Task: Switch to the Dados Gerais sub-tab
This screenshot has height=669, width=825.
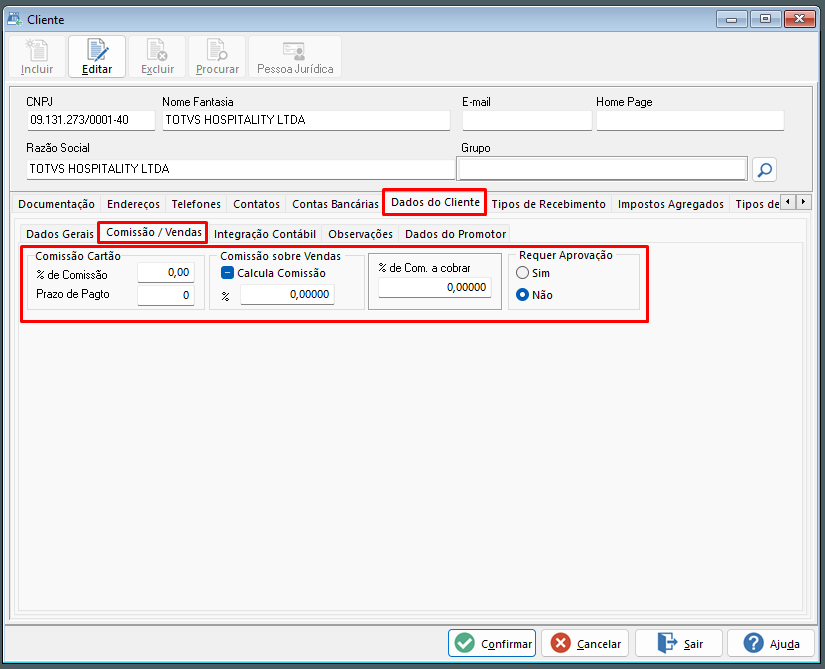Action: point(59,234)
